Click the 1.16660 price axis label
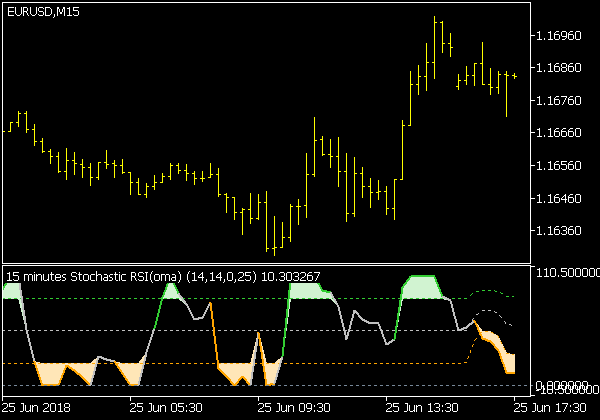This screenshot has width=600, height=420. point(559,133)
